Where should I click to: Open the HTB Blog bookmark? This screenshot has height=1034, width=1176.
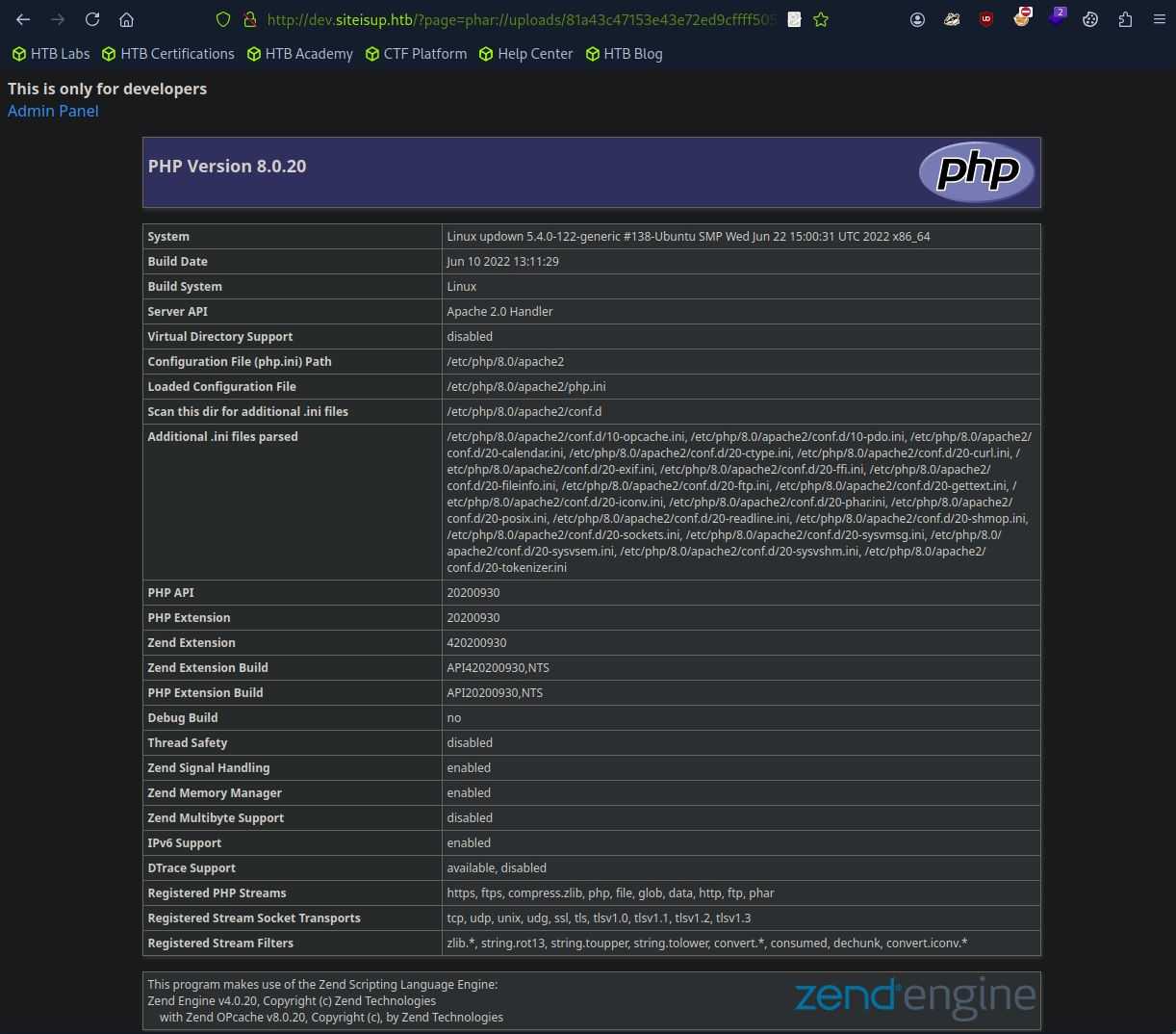tap(625, 54)
